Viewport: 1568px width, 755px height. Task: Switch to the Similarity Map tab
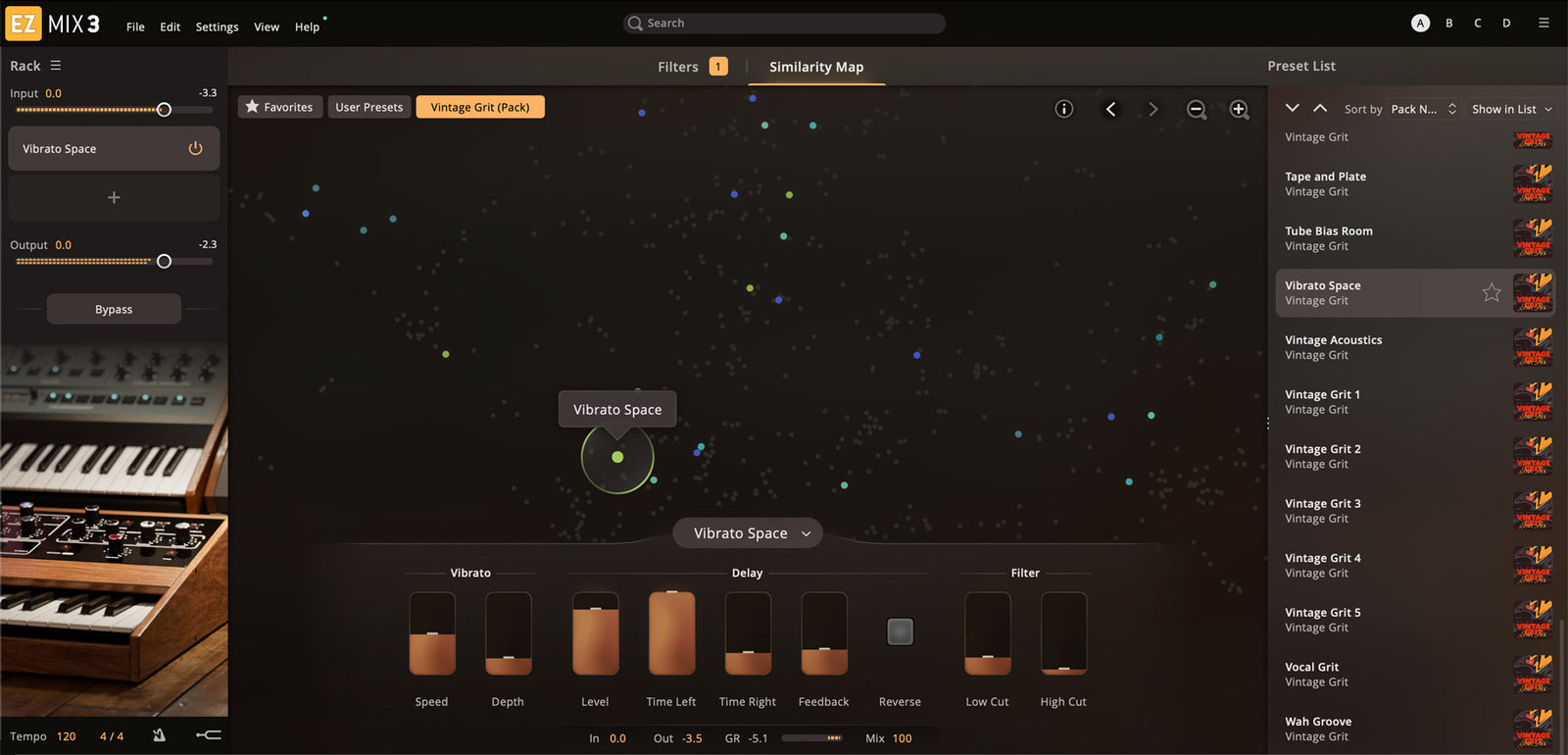(x=816, y=67)
